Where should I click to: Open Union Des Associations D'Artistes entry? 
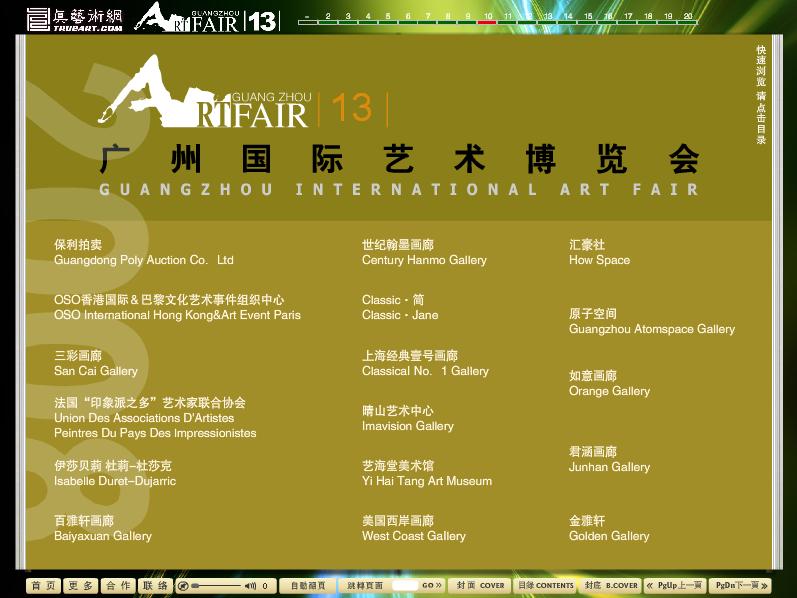[x=155, y=418]
